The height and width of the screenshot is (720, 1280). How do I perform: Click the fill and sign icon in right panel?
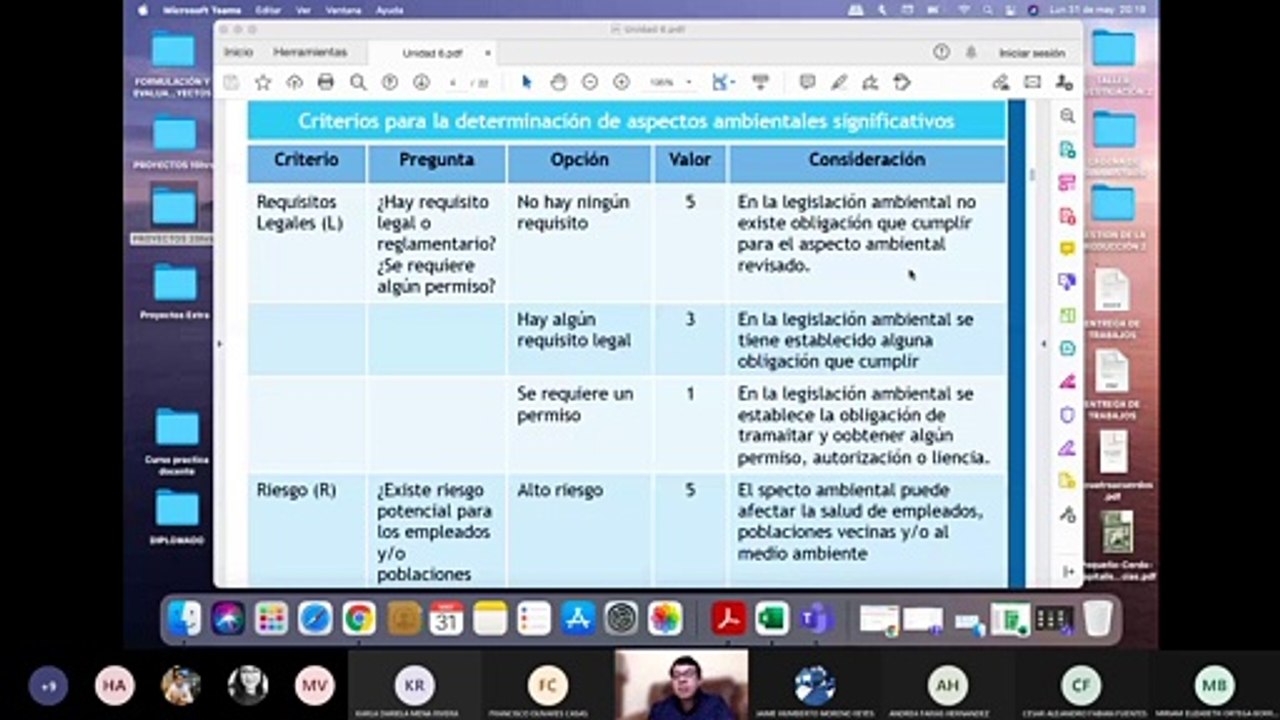(x=1067, y=447)
